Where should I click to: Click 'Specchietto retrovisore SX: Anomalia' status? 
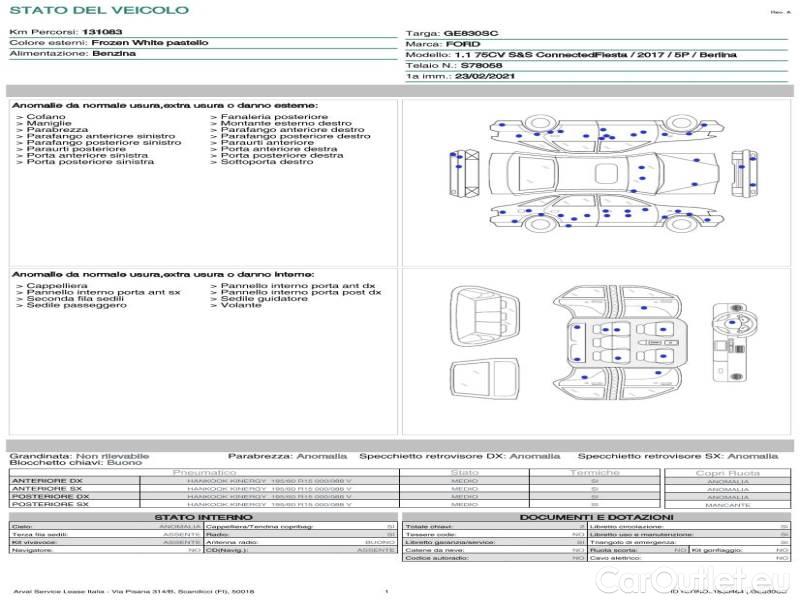click(678, 456)
